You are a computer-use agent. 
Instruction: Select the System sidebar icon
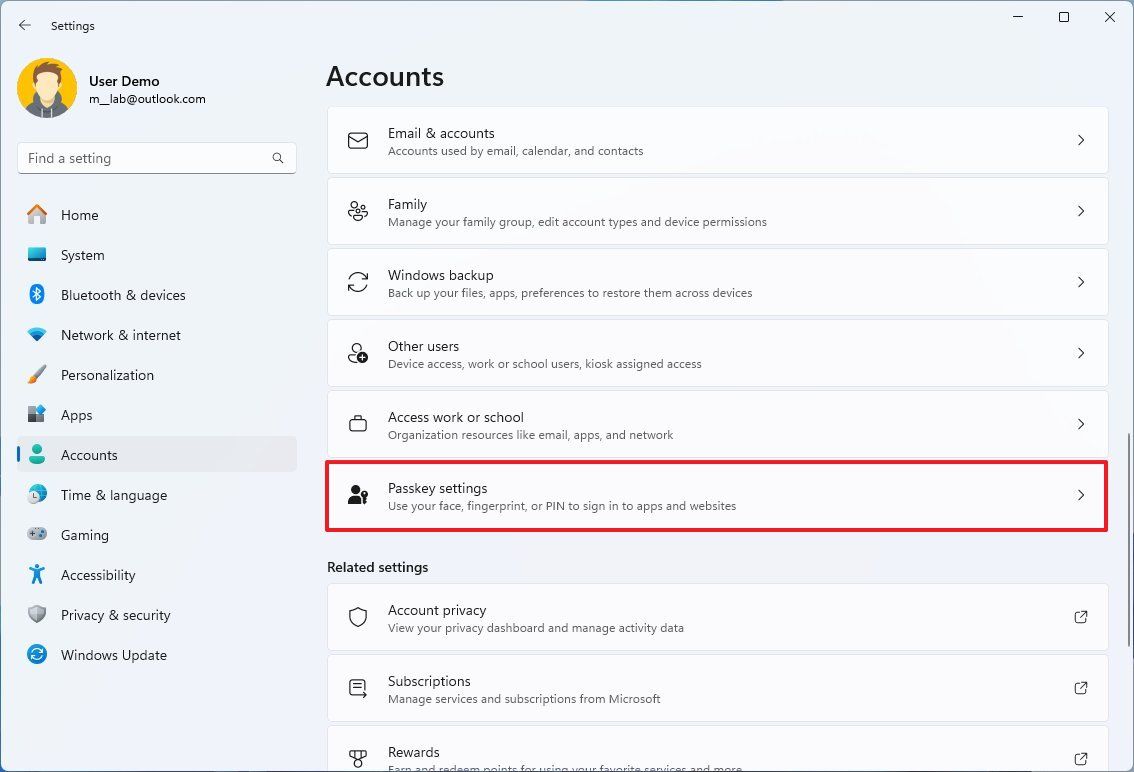point(37,255)
